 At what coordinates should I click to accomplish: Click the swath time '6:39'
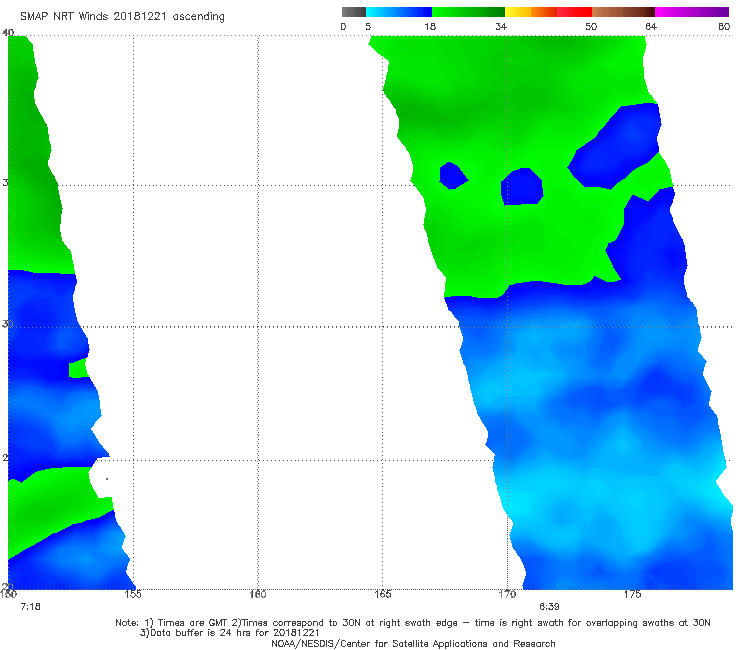pyautogui.click(x=549, y=607)
